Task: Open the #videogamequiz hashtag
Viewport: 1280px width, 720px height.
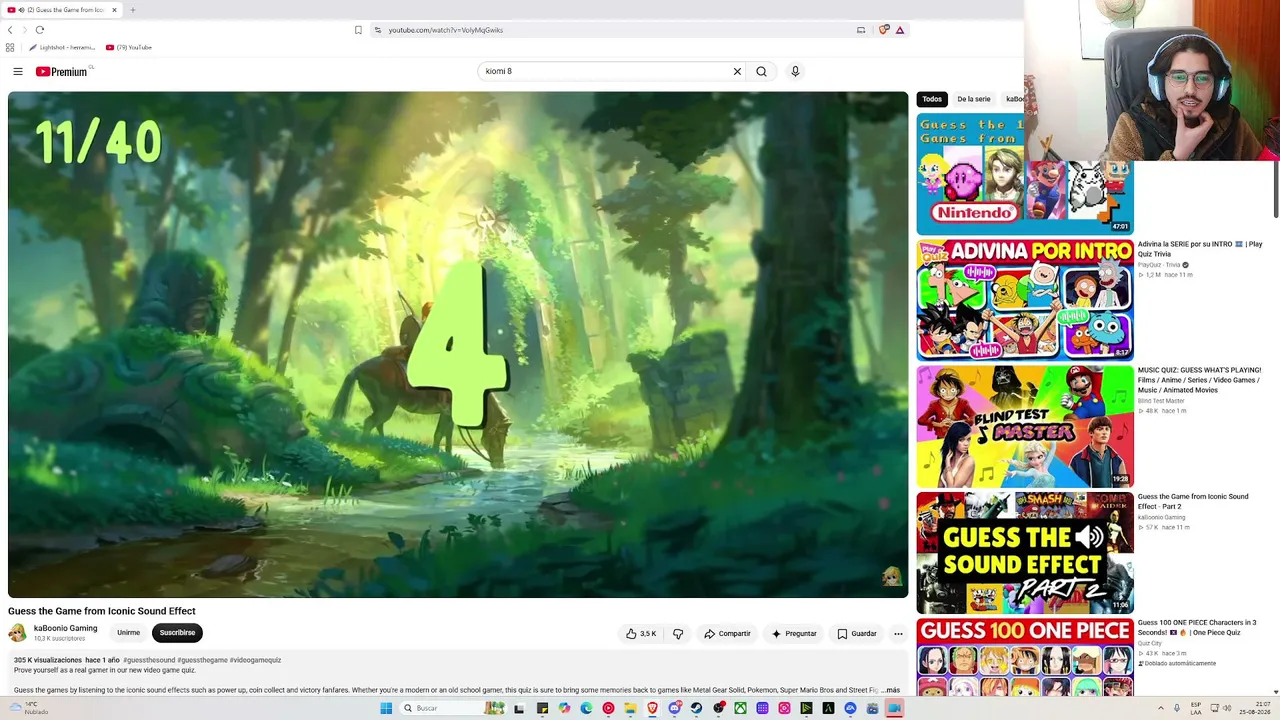Action: click(x=255, y=660)
